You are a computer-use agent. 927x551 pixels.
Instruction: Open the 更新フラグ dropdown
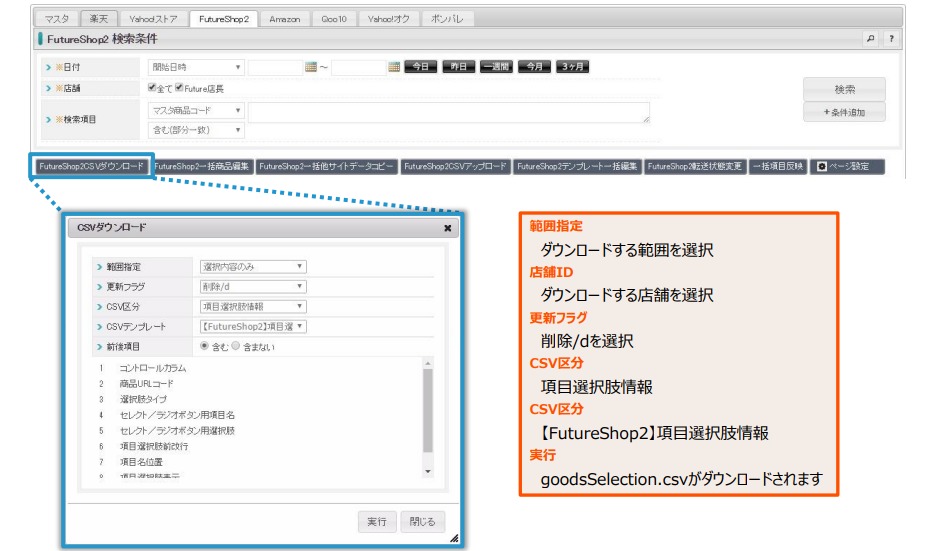253,287
